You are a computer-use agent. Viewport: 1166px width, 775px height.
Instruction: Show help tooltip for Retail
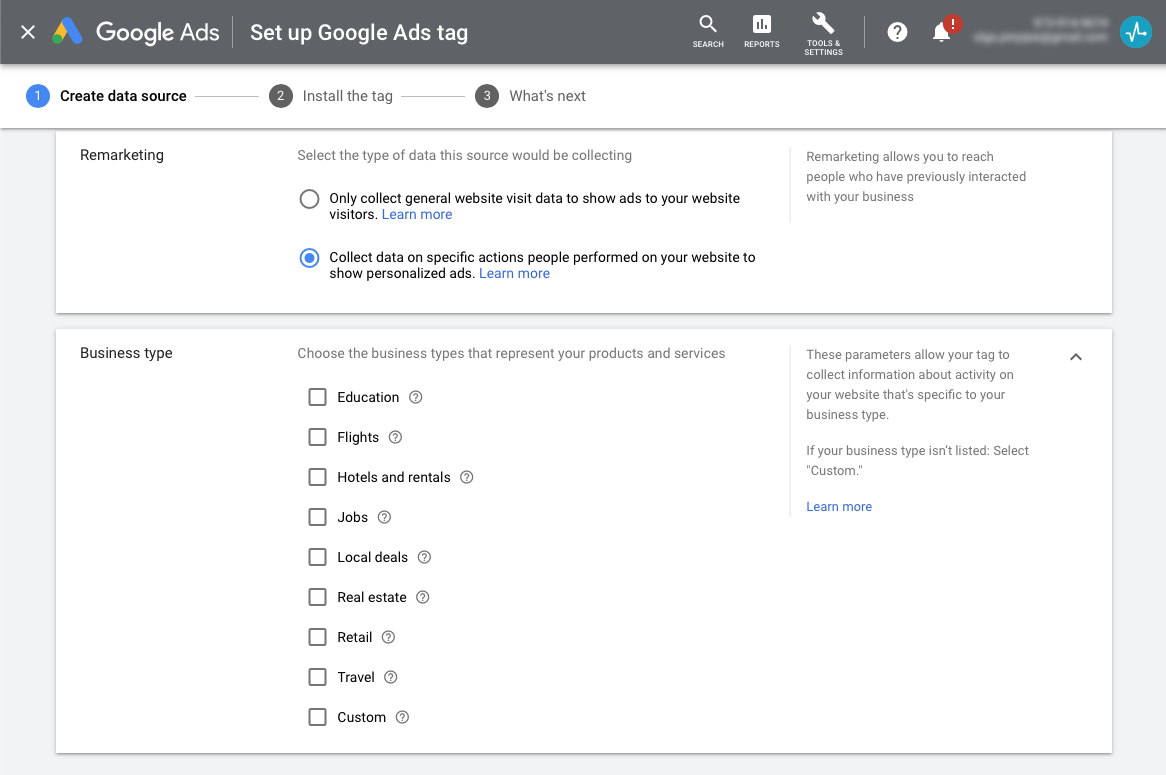(389, 637)
